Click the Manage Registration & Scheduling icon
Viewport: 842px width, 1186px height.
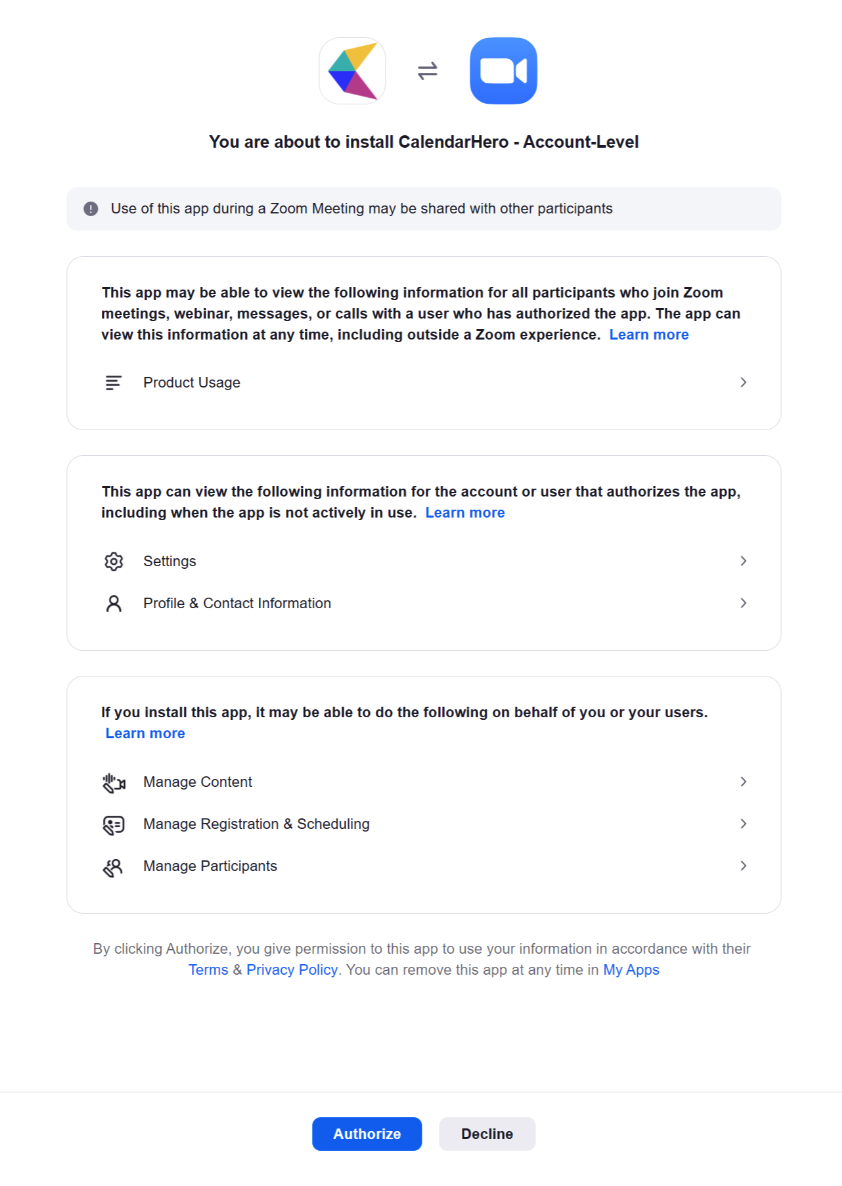click(x=113, y=824)
